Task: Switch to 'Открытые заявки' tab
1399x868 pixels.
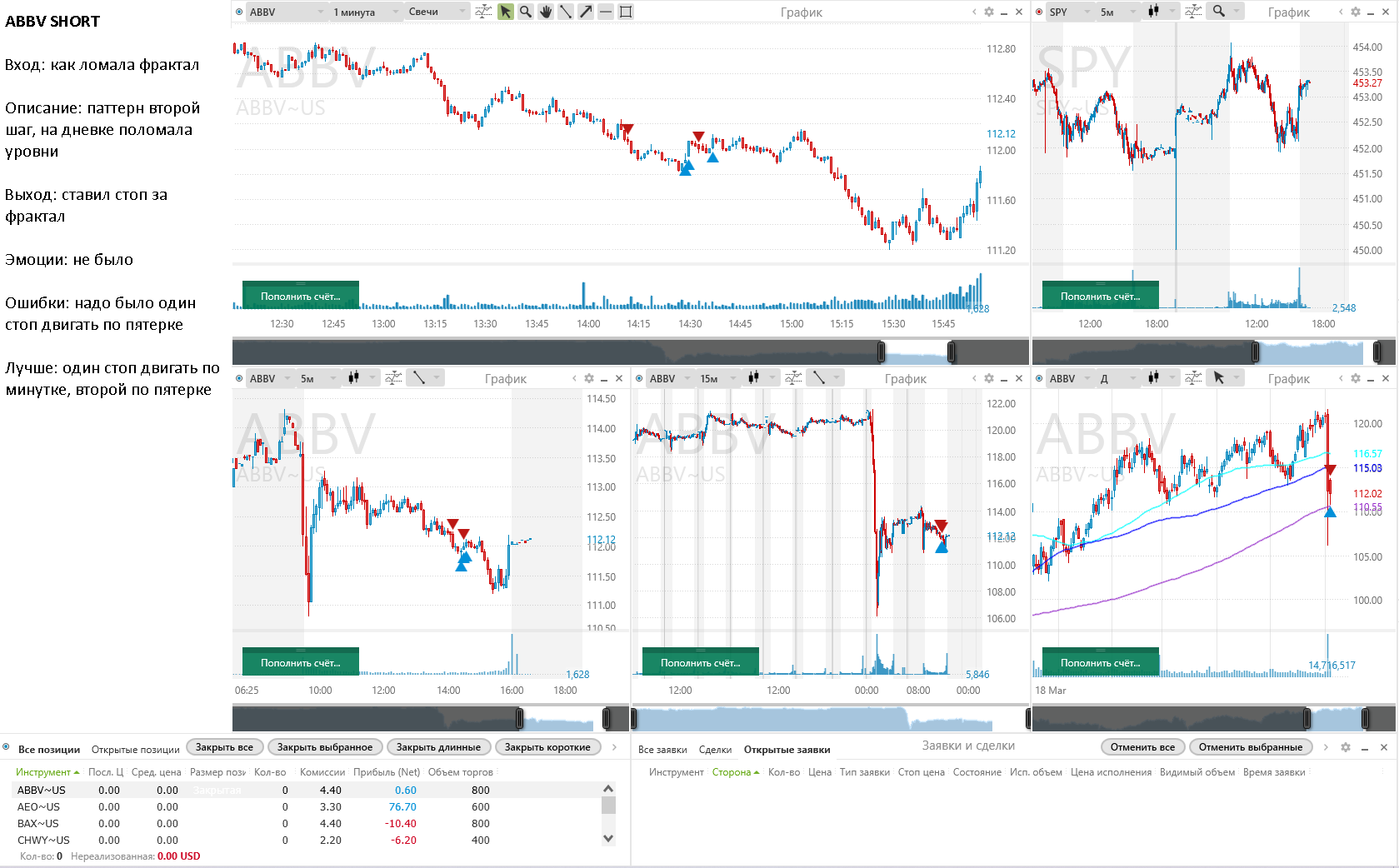Action: point(787,750)
